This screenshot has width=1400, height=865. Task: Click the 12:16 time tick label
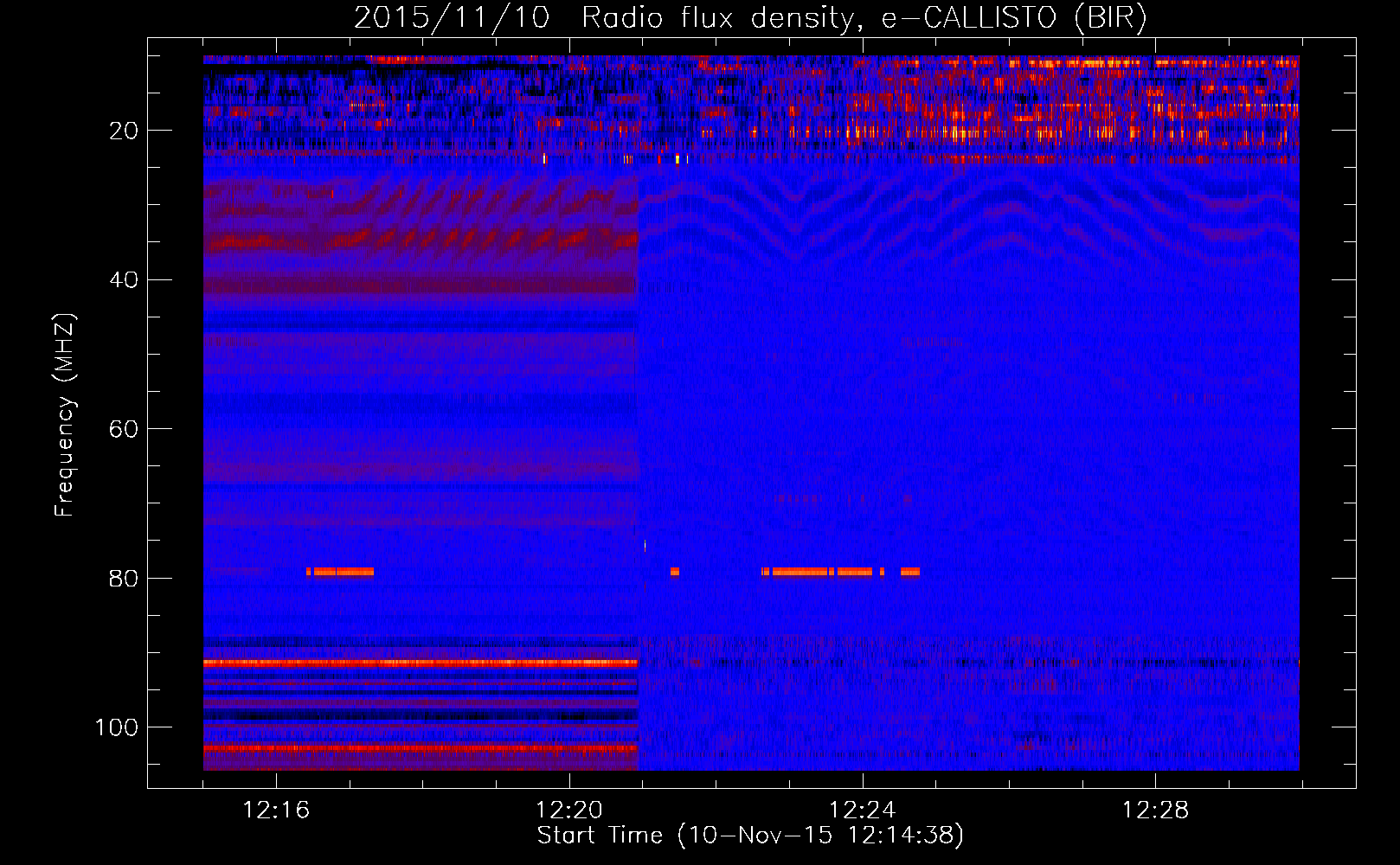(x=276, y=811)
